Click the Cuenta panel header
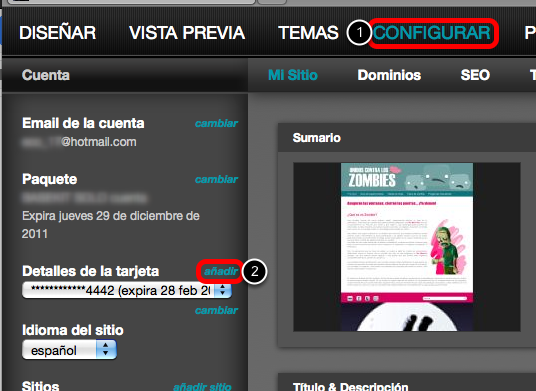This screenshot has width=536, height=391. pos(125,75)
